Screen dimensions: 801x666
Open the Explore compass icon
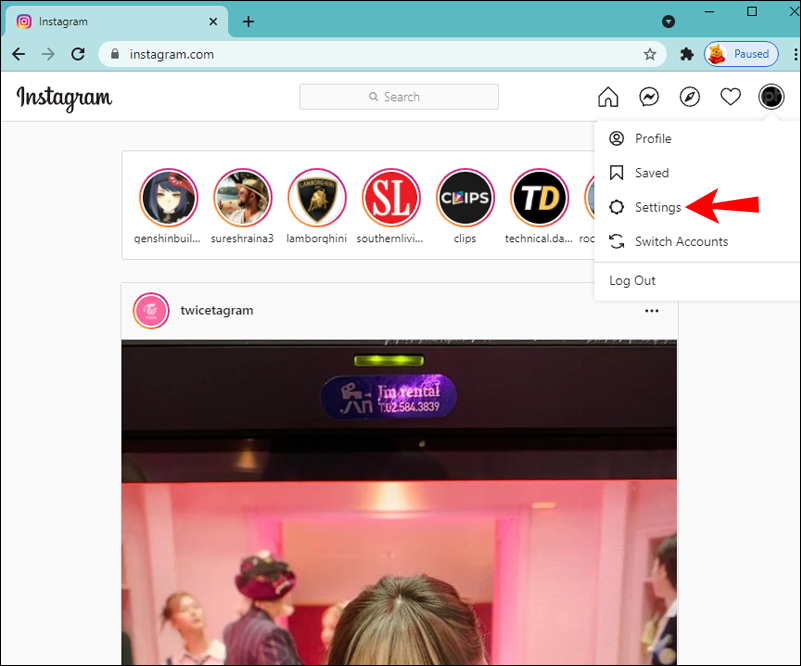tap(690, 97)
